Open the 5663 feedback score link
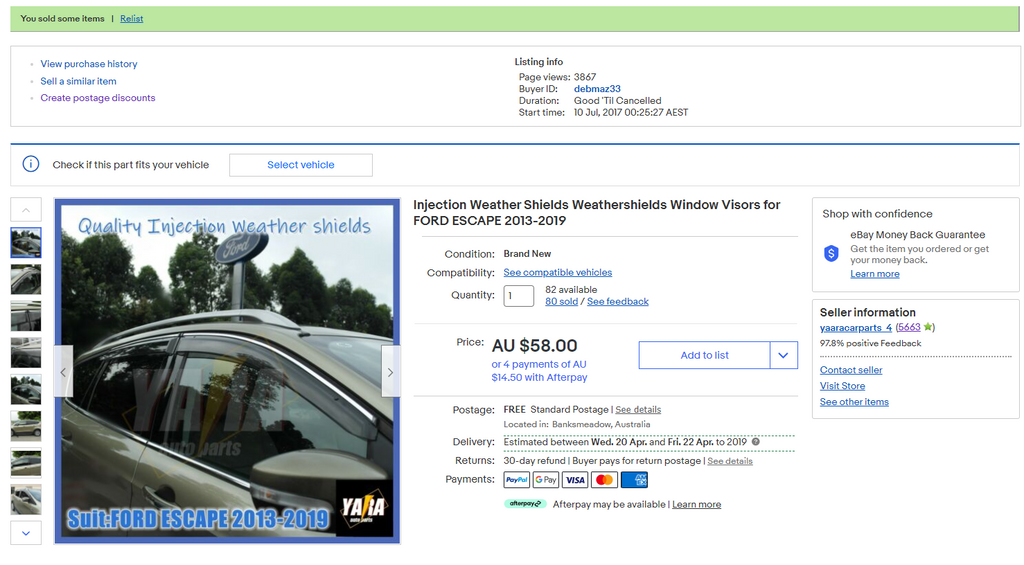 point(909,327)
